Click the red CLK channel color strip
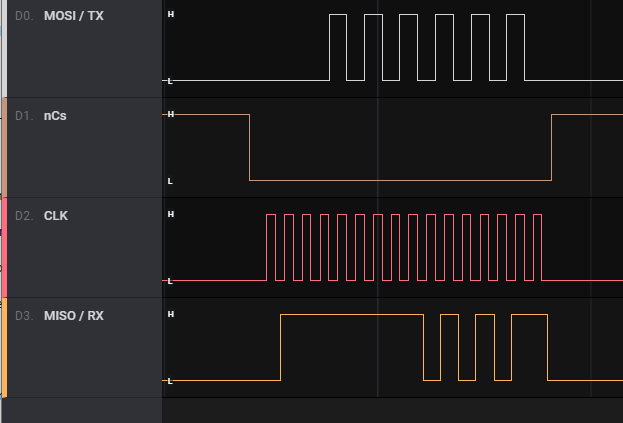 click(x=3, y=248)
